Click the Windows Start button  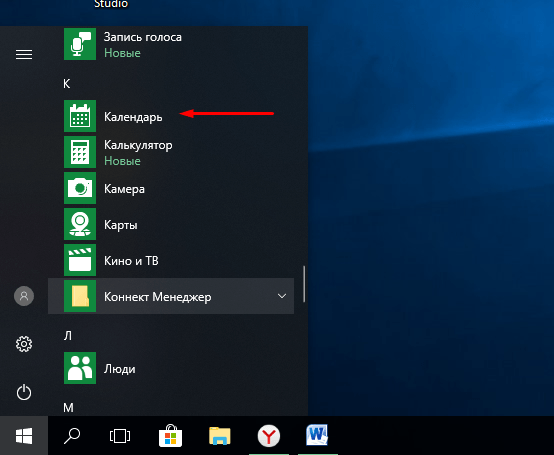pyautogui.click(x=24, y=436)
